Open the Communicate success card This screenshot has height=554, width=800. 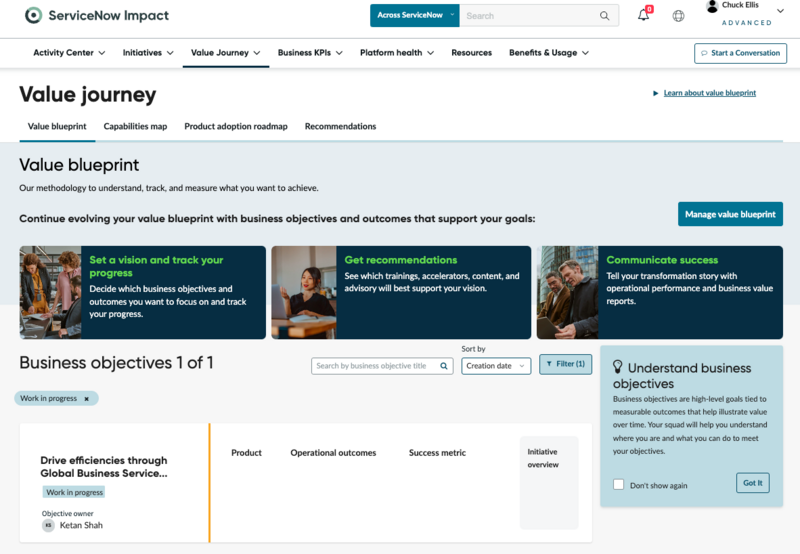point(660,292)
